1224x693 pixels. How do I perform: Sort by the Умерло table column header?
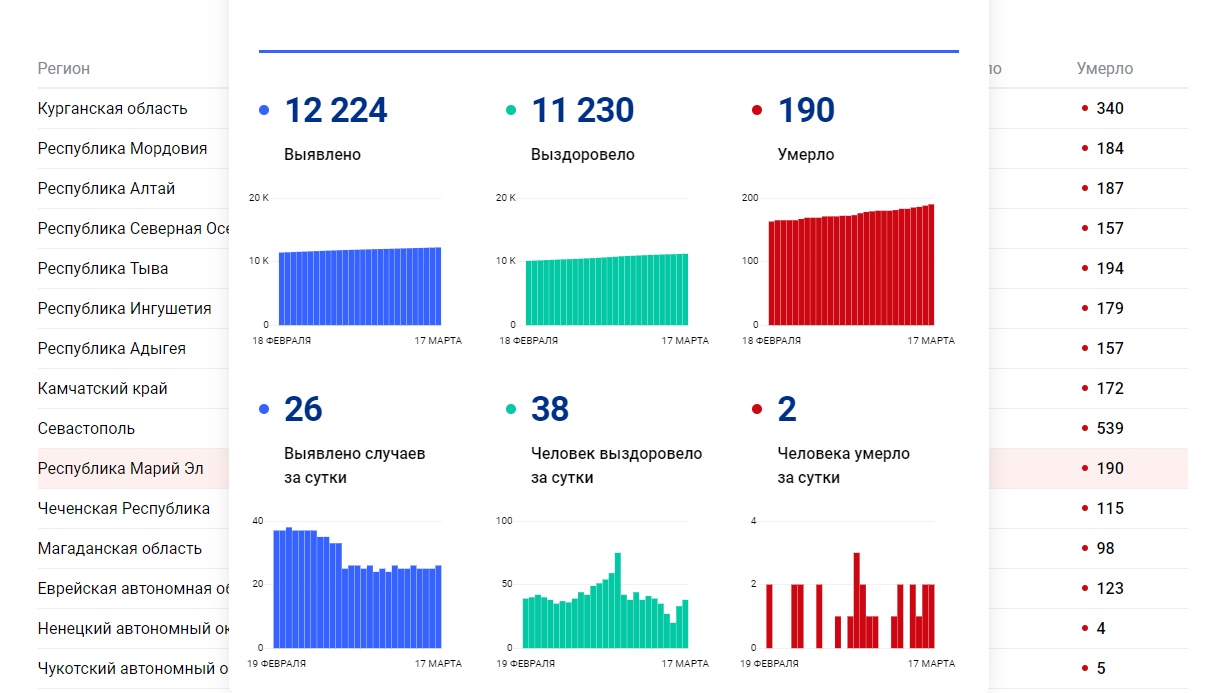(1104, 69)
